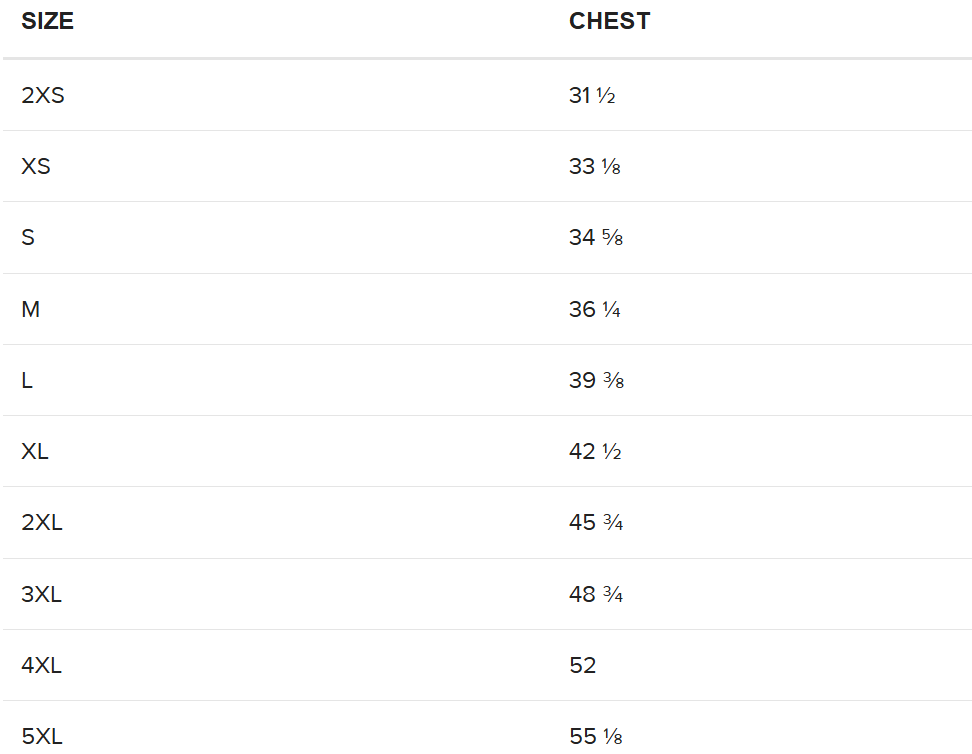Click the 5XL size label
972x754 pixels.
click(x=42, y=737)
